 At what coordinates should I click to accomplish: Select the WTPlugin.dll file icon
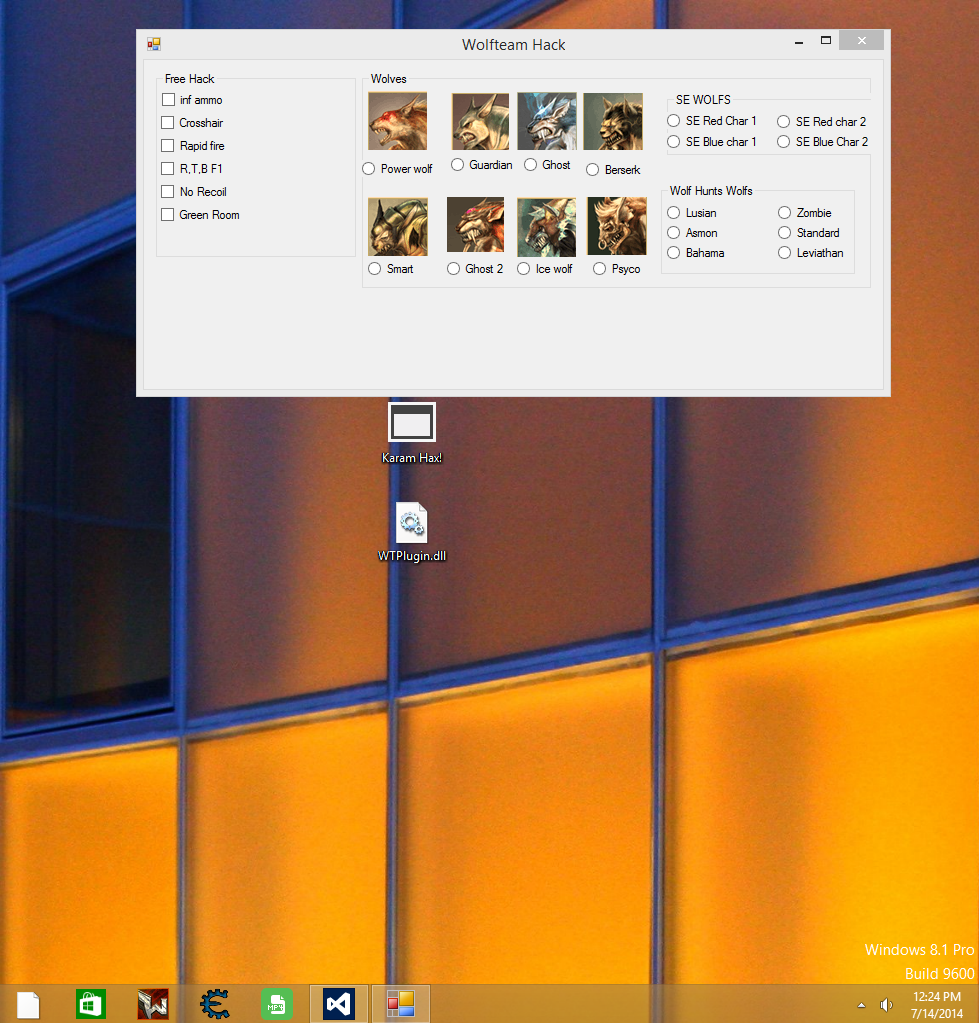coord(412,532)
